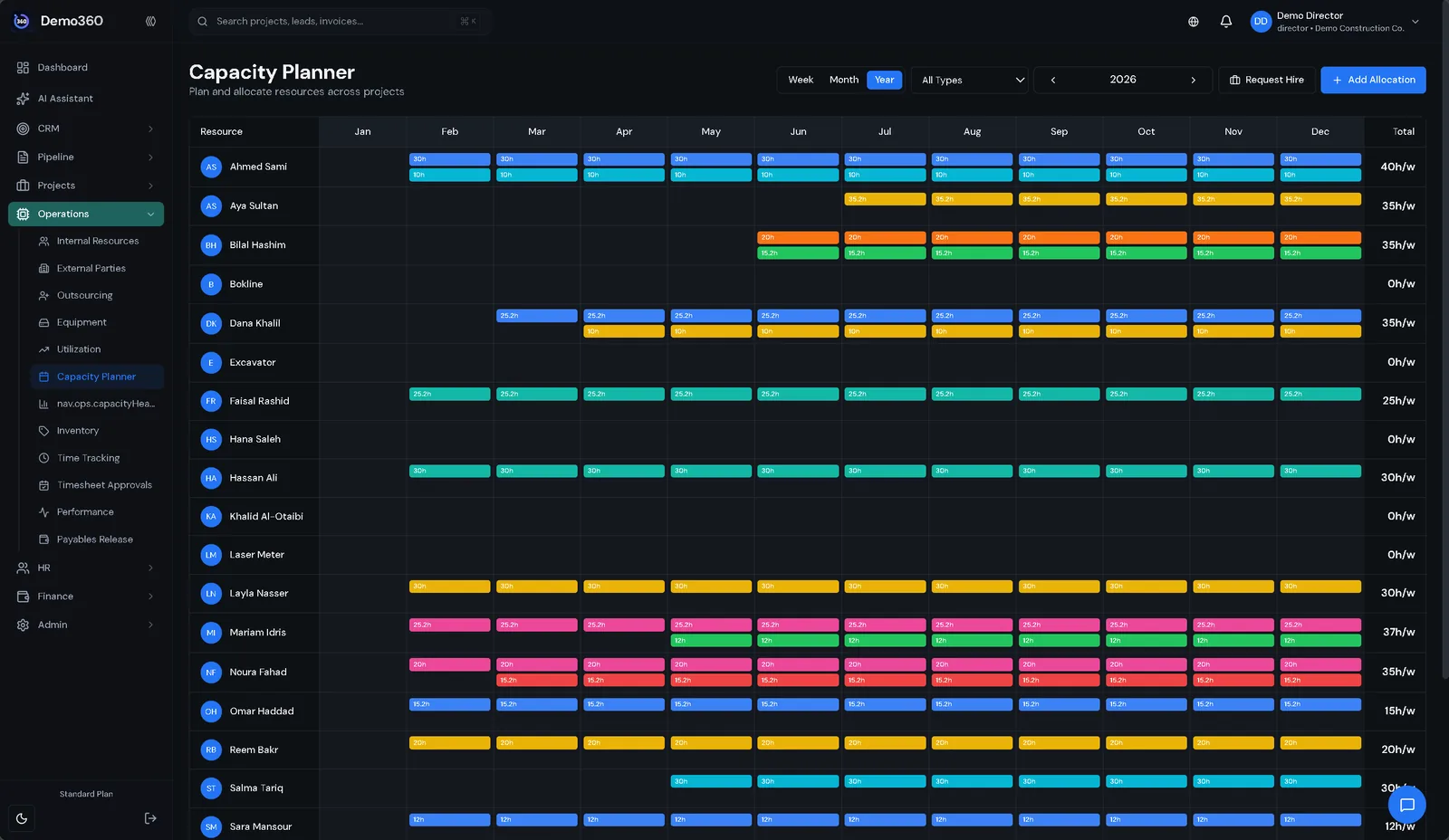This screenshot has height=840, width=1449.
Task: Click the External Parties building icon
Action: [43, 269]
